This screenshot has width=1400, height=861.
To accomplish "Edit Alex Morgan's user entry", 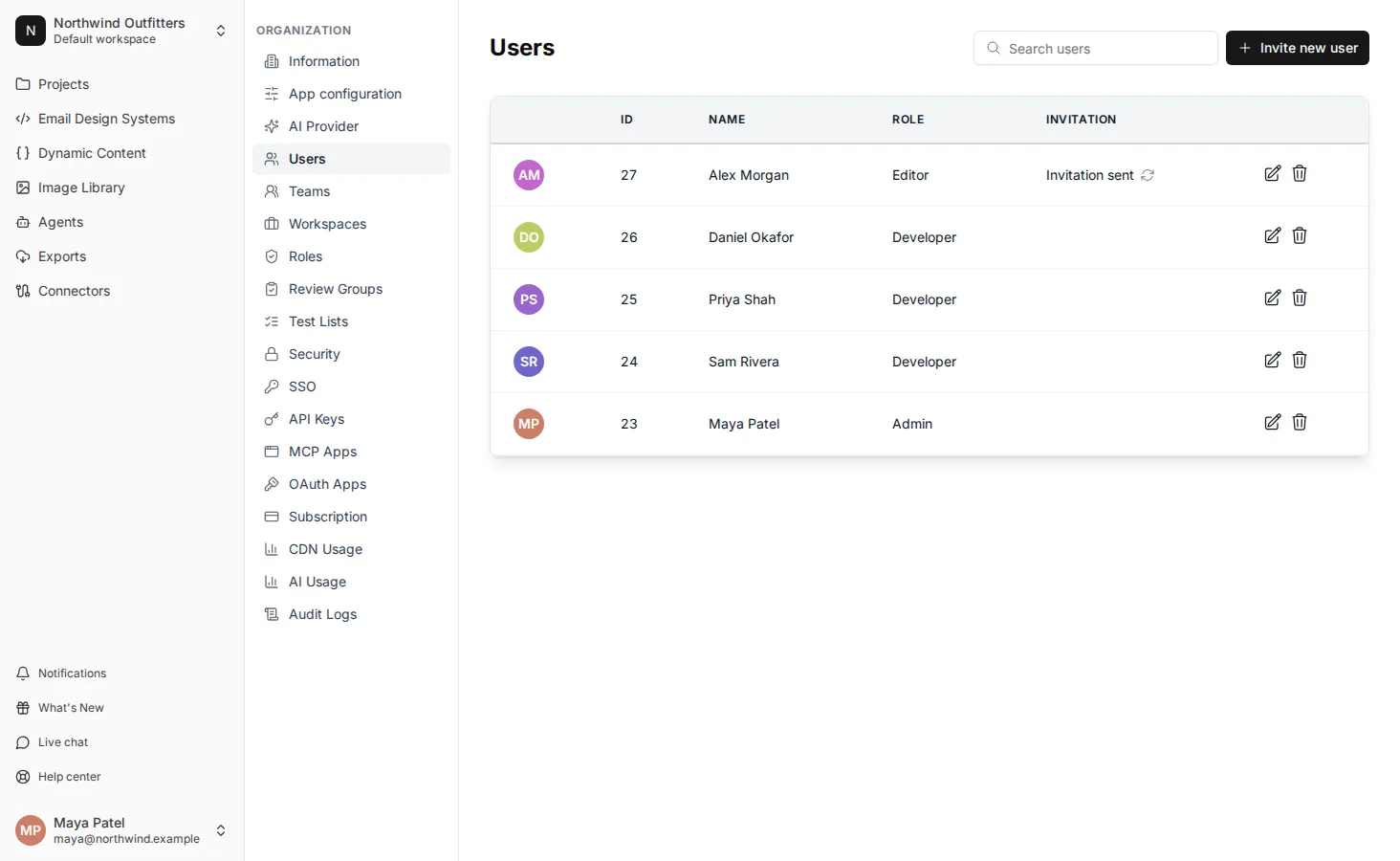I will [x=1272, y=173].
